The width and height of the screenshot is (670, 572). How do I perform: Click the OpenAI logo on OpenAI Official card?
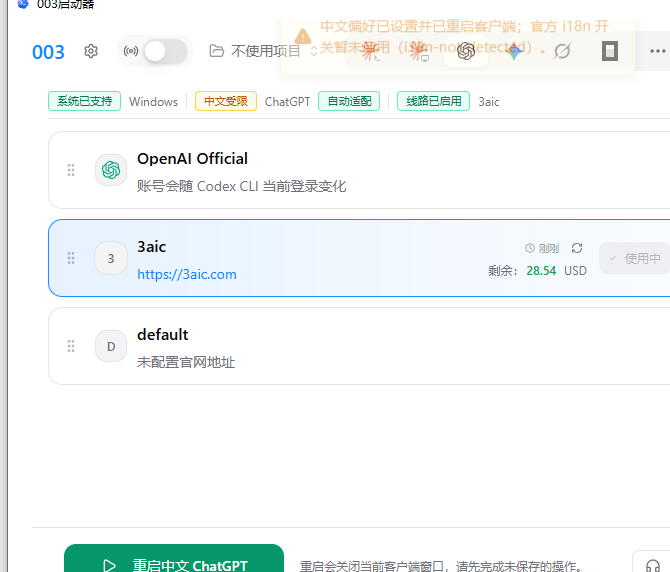pos(111,170)
